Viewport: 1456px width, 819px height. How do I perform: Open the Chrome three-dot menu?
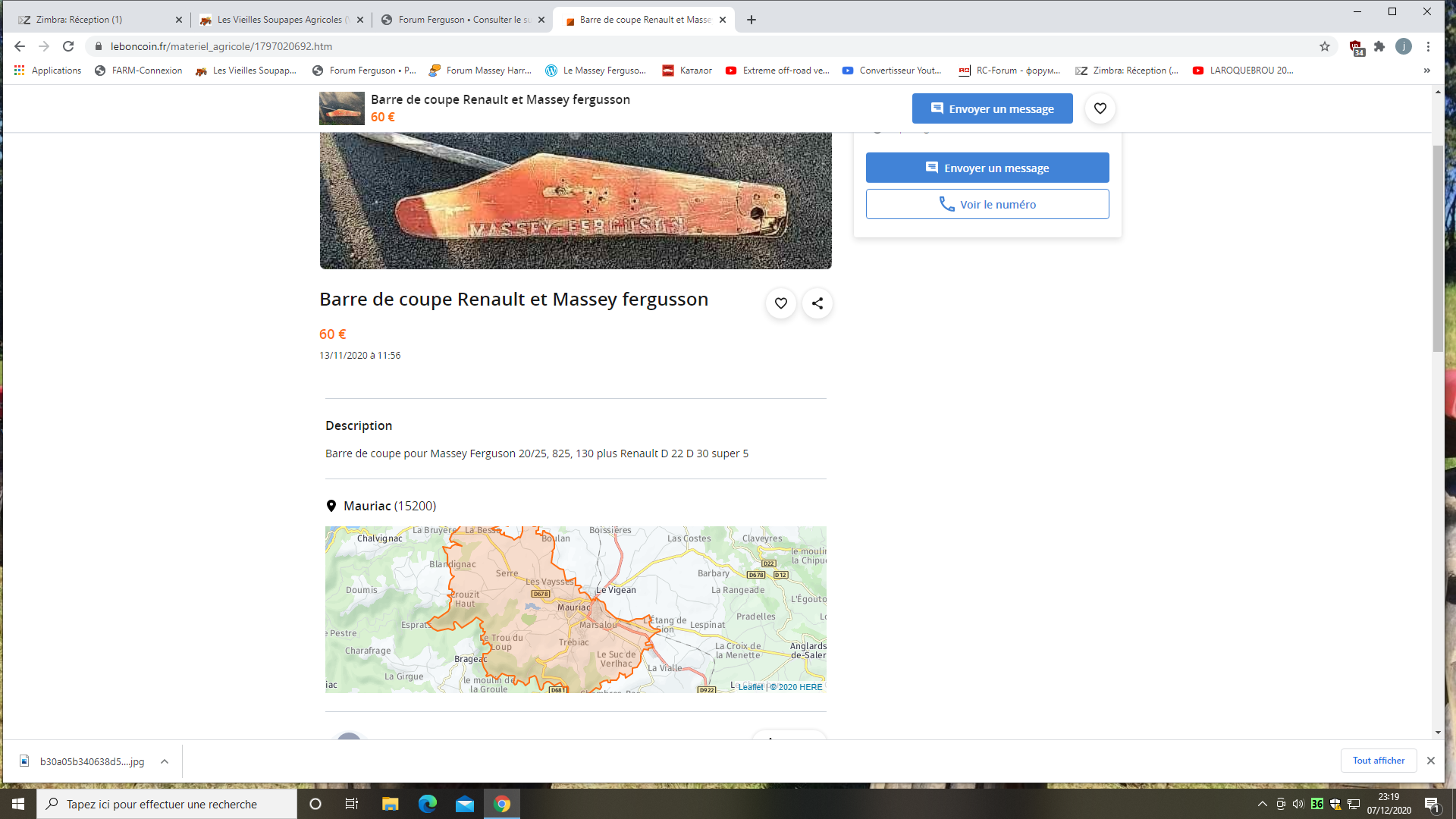pos(1428,46)
